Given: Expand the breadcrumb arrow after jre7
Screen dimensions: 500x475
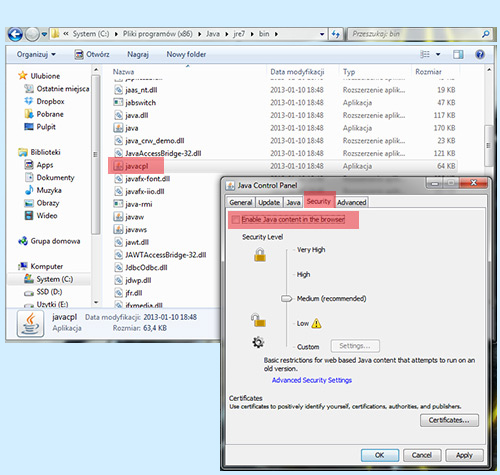Looking at the screenshot, I should 252,34.
